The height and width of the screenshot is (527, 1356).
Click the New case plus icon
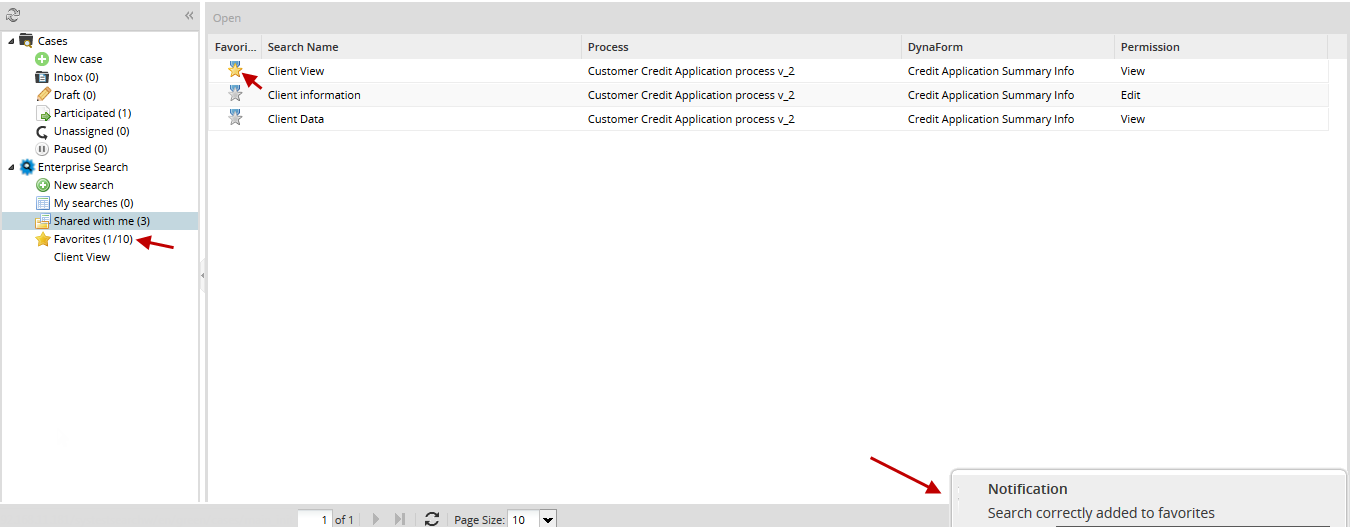(43, 59)
